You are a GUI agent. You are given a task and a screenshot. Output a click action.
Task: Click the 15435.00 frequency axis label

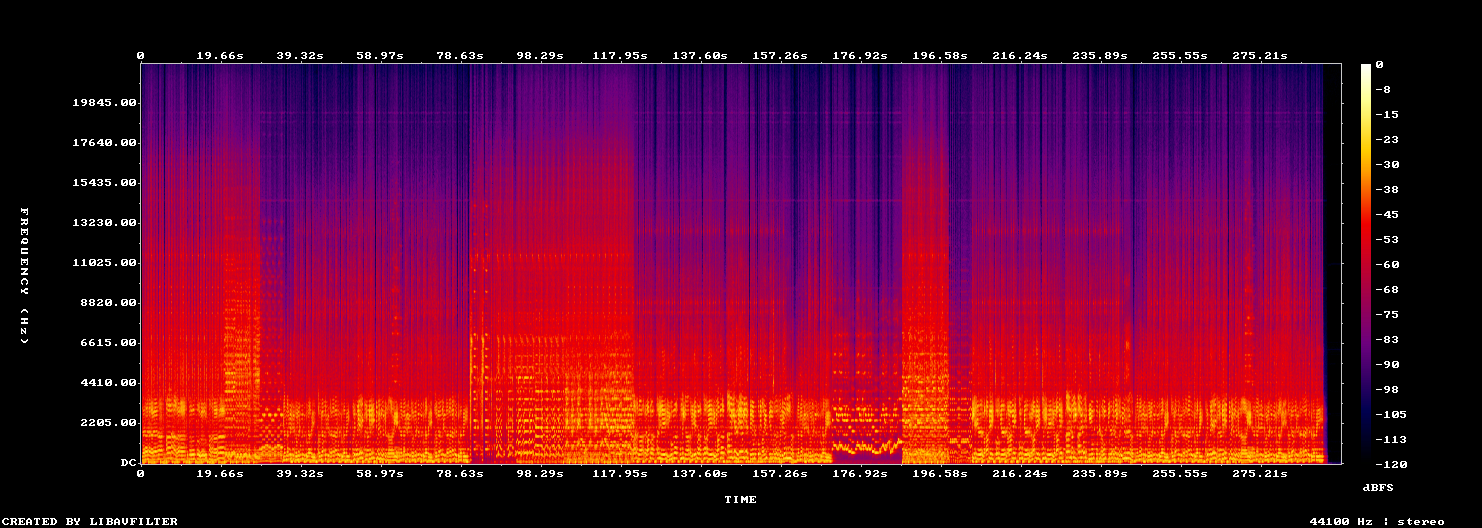tap(104, 183)
